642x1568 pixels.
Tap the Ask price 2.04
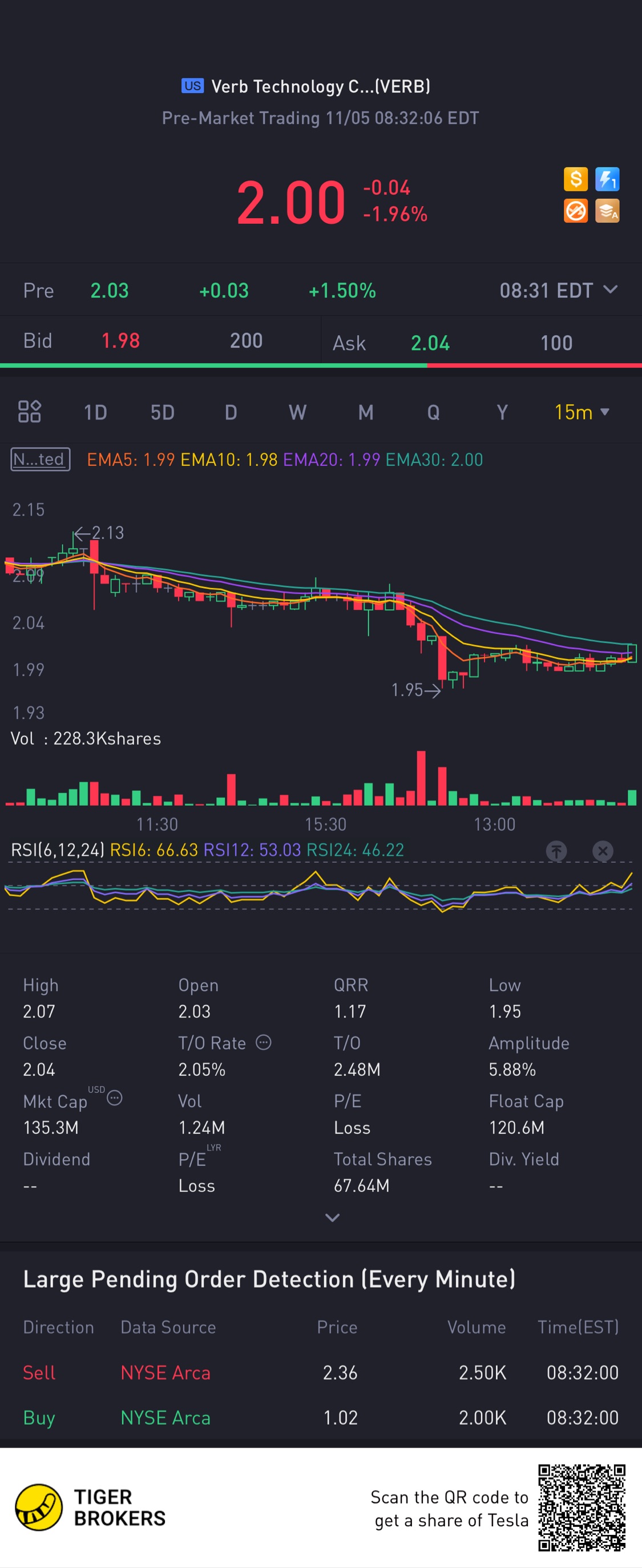tap(430, 343)
